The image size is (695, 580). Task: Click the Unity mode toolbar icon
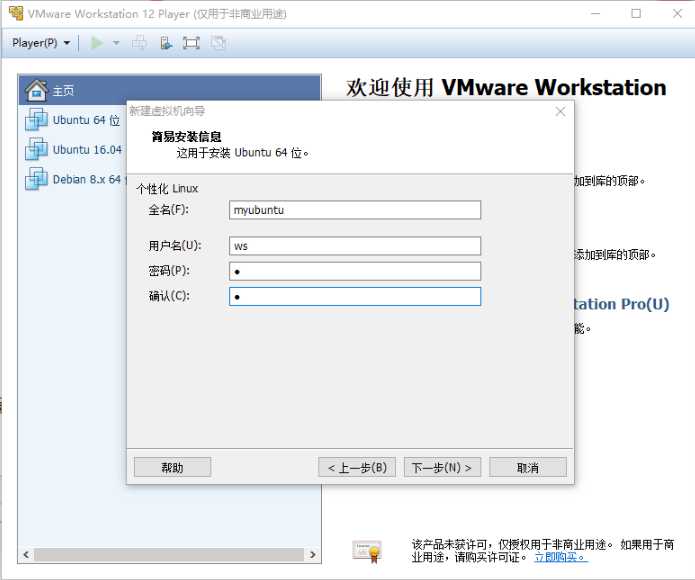click(219, 43)
